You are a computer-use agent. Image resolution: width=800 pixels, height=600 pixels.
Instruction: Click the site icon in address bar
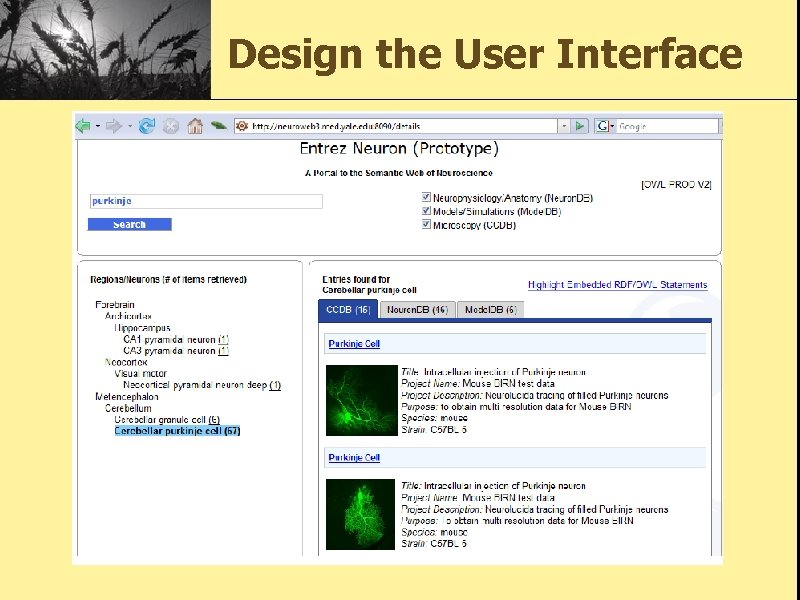coord(242,126)
